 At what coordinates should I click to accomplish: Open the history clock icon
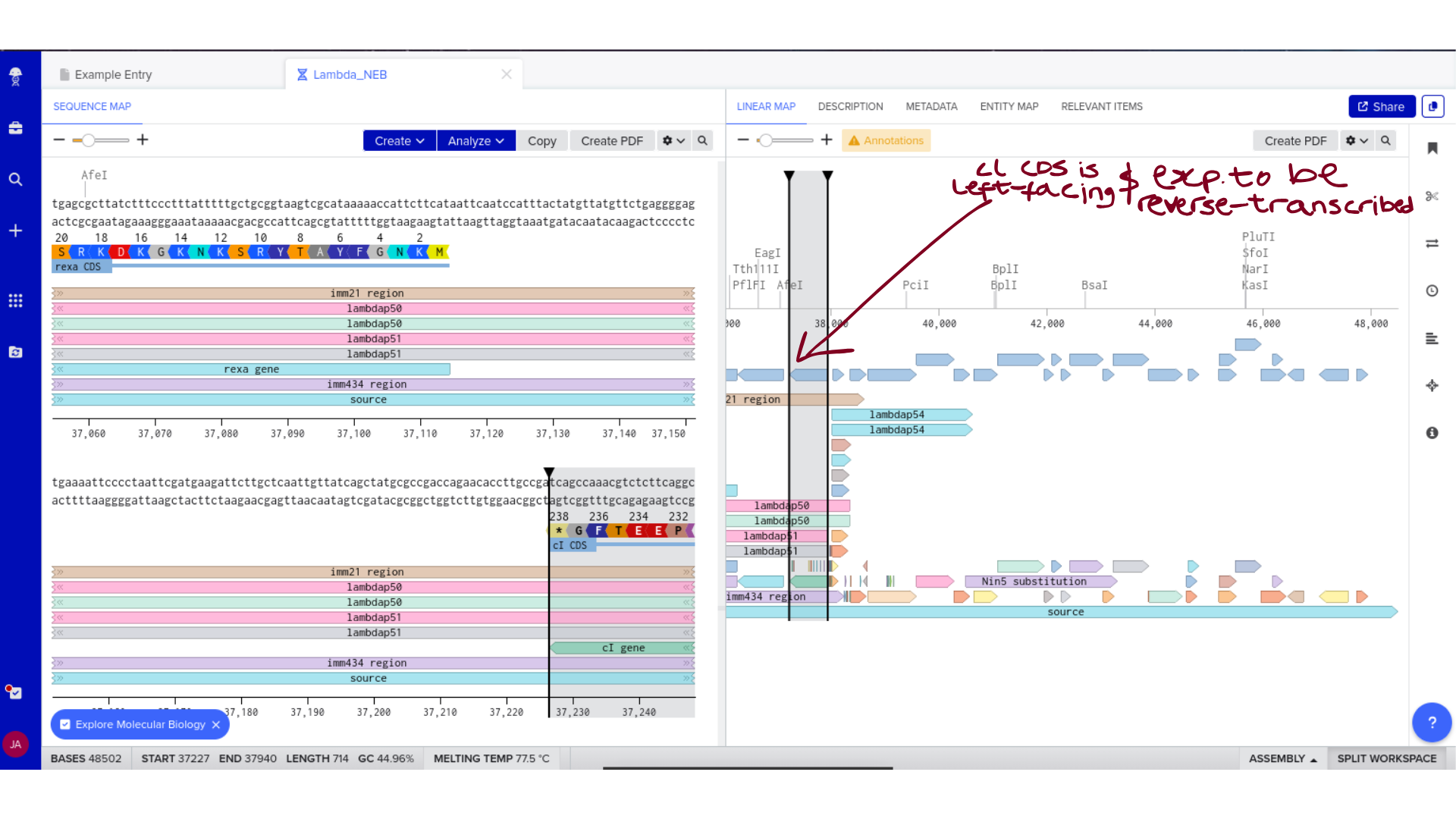1432,291
